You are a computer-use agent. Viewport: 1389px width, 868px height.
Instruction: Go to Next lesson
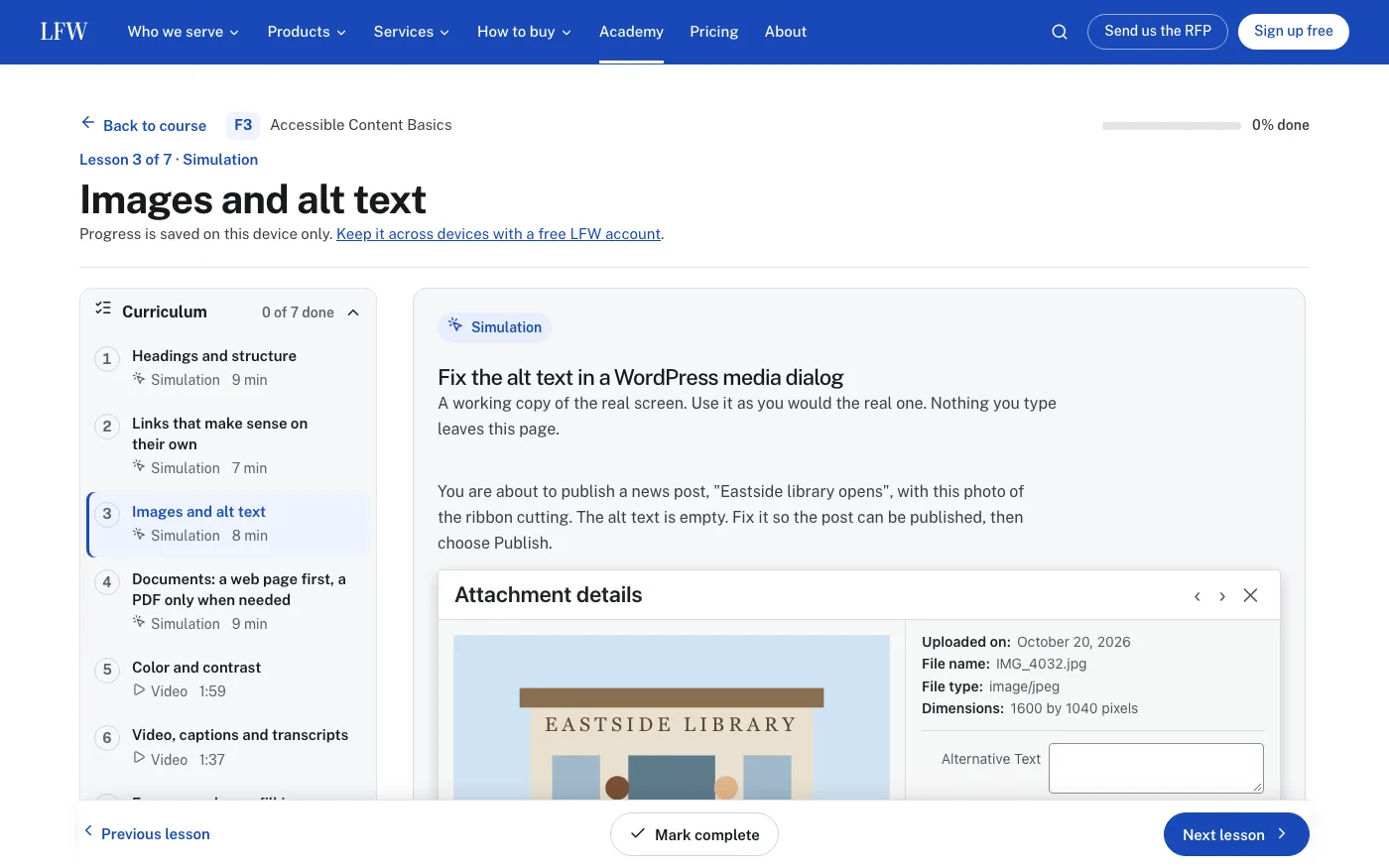1236,834
